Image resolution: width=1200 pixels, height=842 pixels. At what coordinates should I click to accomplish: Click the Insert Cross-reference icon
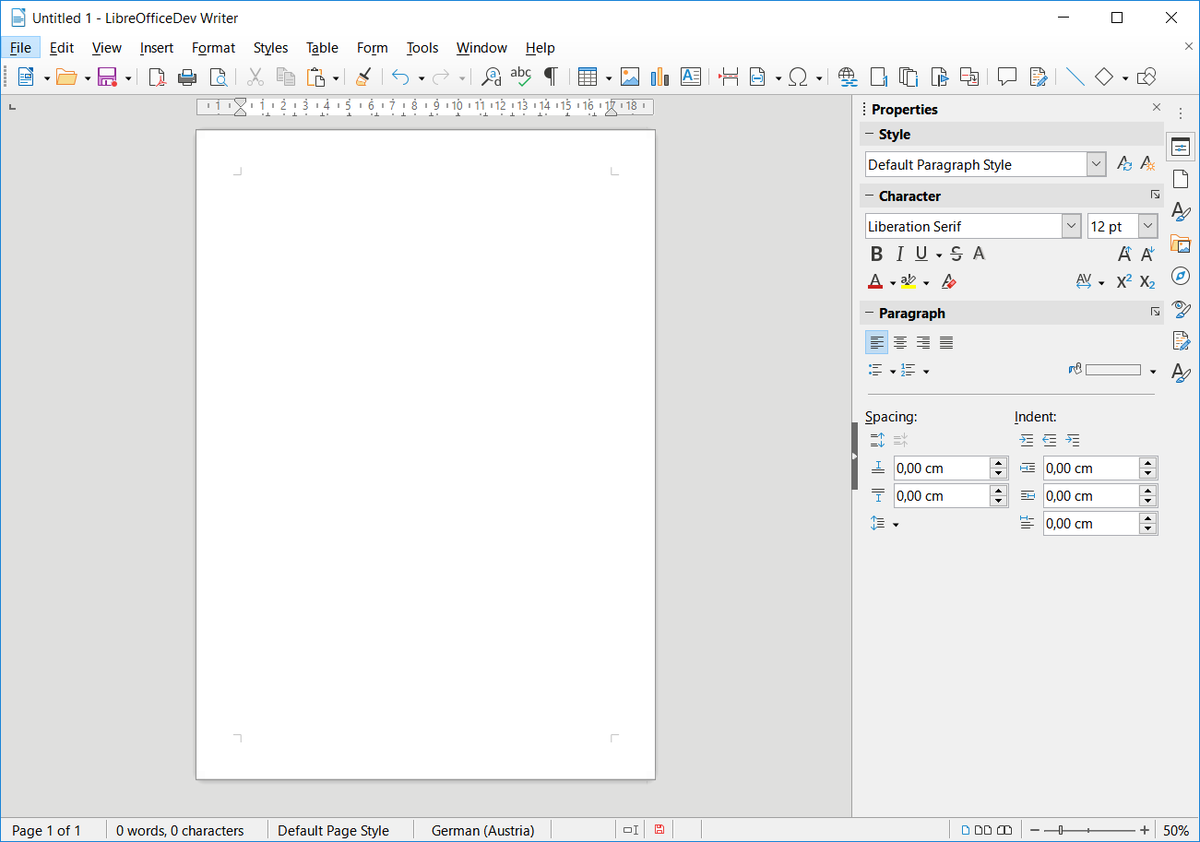click(969, 77)
